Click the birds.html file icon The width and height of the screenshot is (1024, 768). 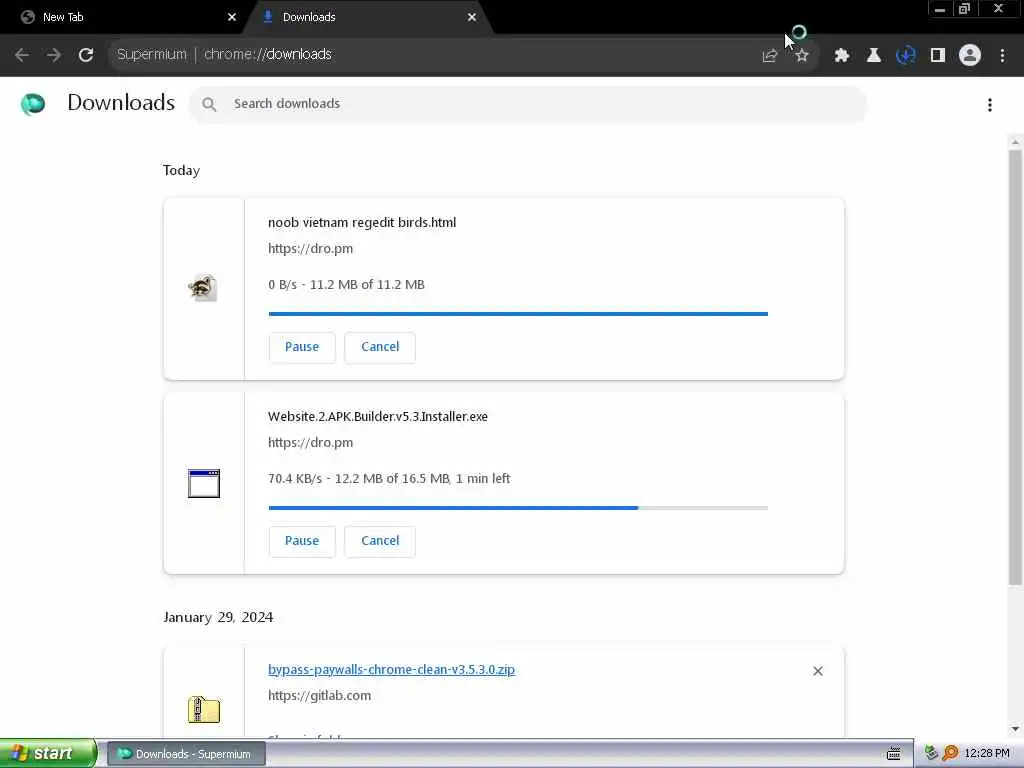pyautogui.click(x=203, y=287)
